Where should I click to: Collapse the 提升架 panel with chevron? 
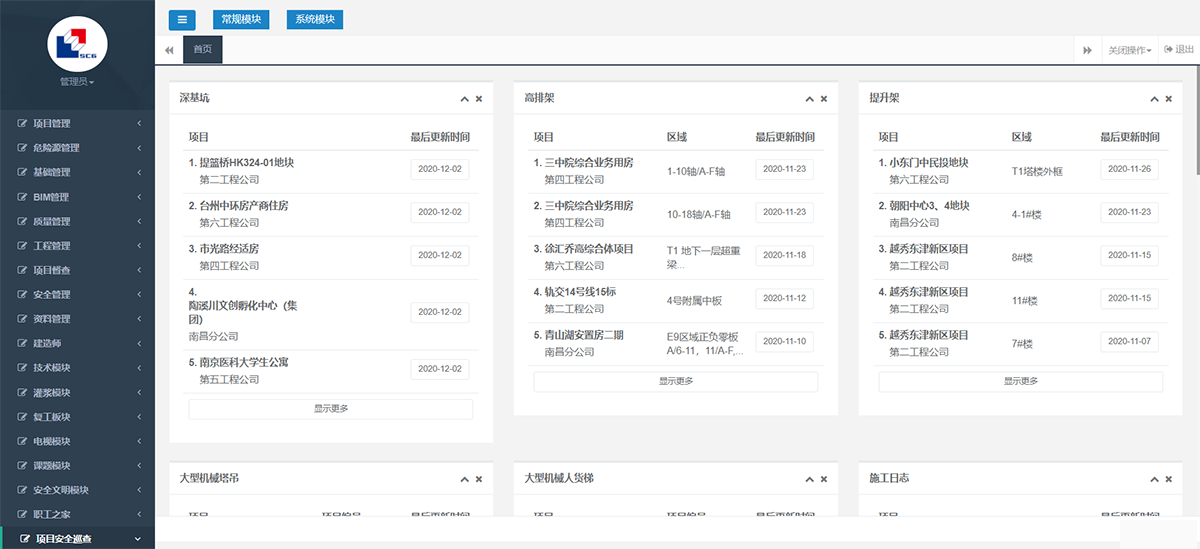click(x=1154, y=99)
